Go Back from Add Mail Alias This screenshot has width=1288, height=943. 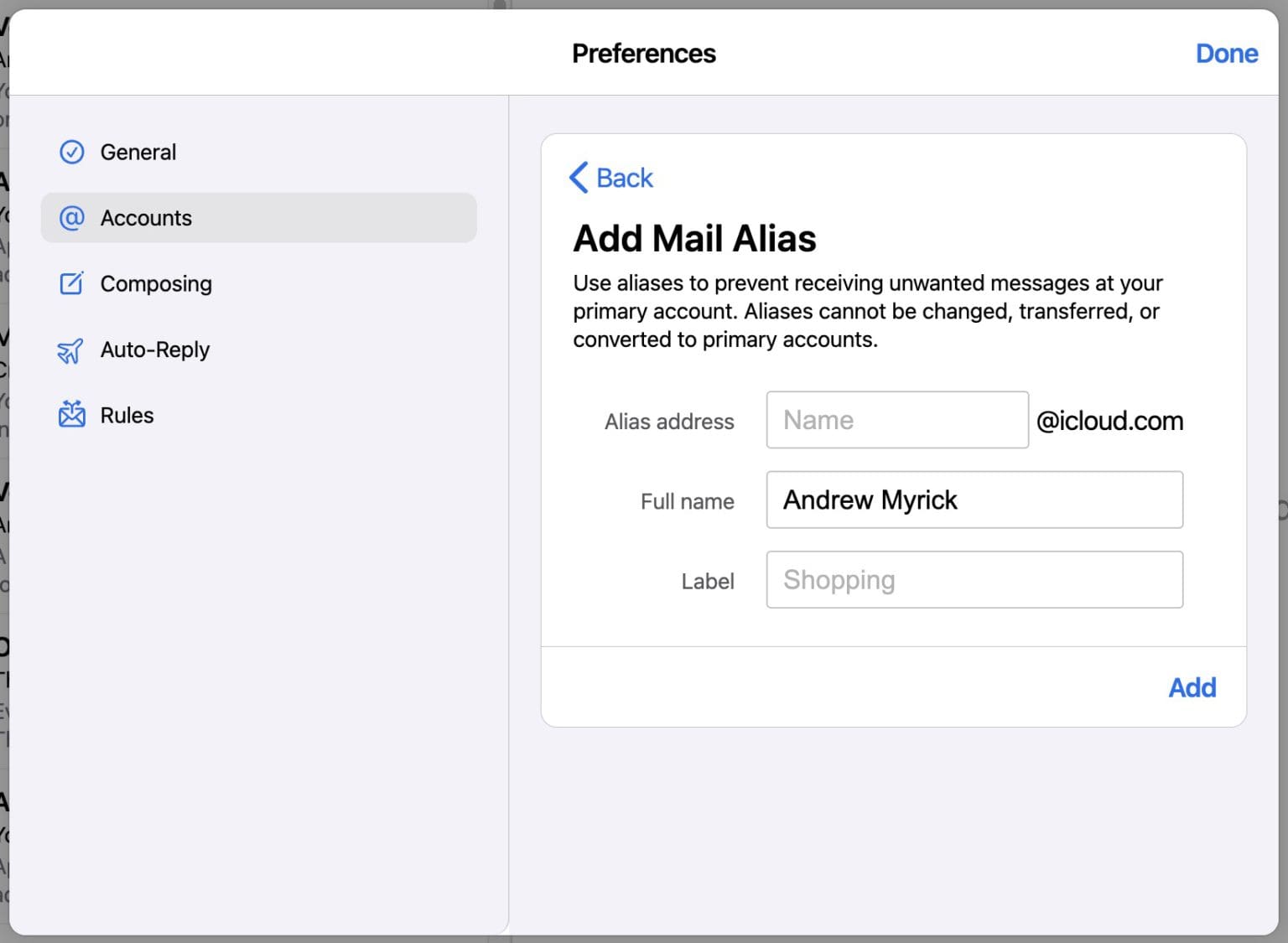pyautogui.click(x=623, y=178)
